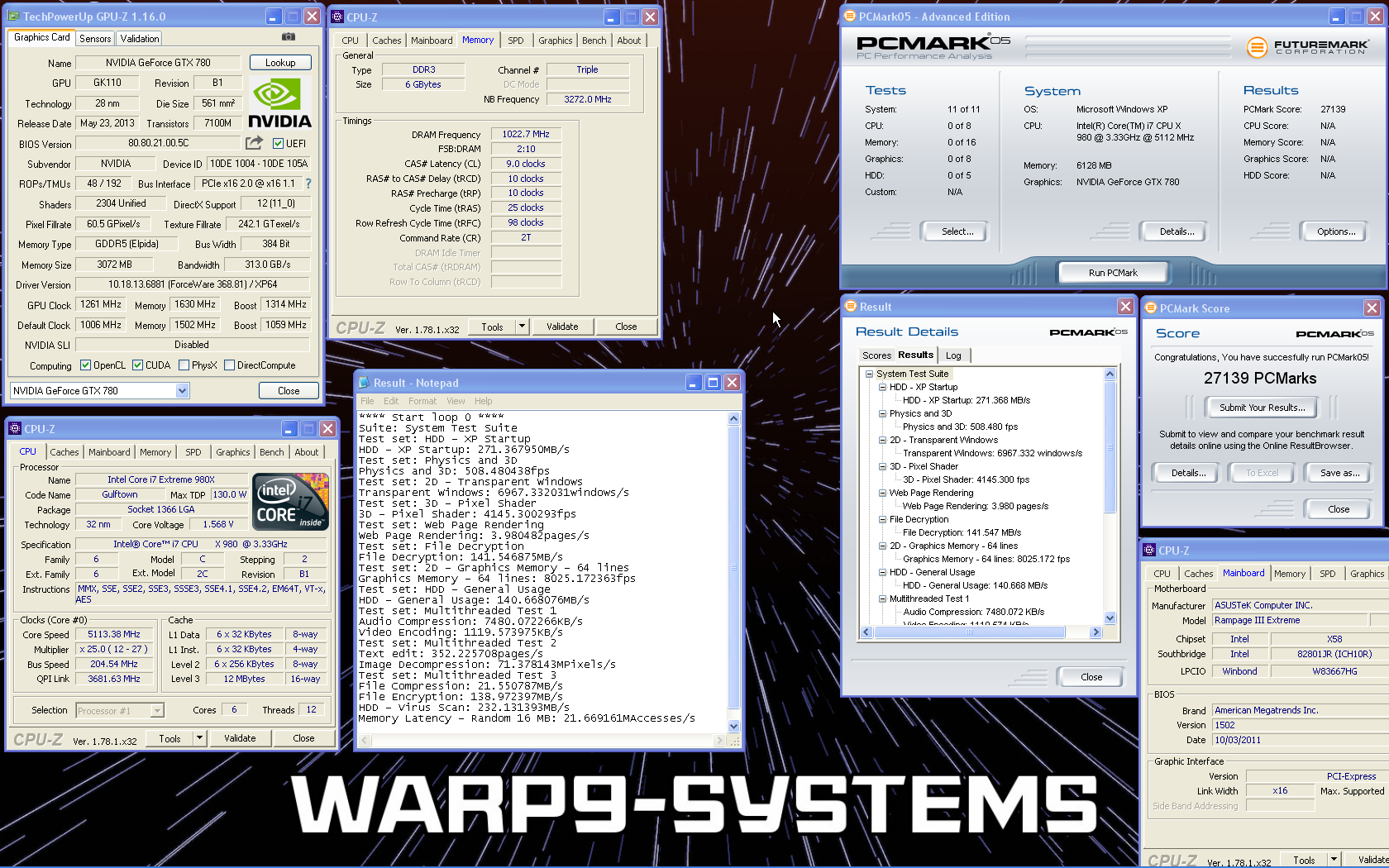Click the GPU Name field in GPU-Z
This screenshot has height=868, width=1389.
click(158, 63)
